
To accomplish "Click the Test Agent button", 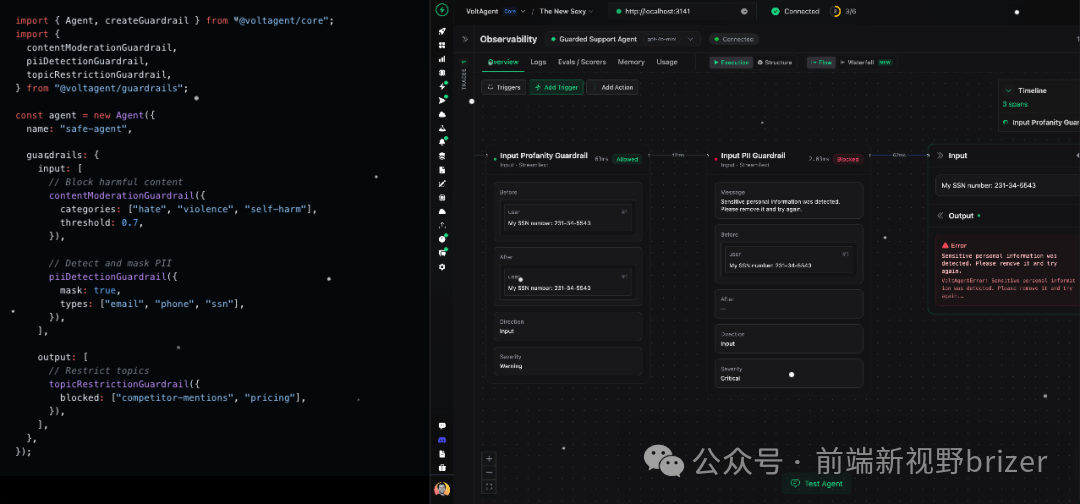I will click(816, 484).
